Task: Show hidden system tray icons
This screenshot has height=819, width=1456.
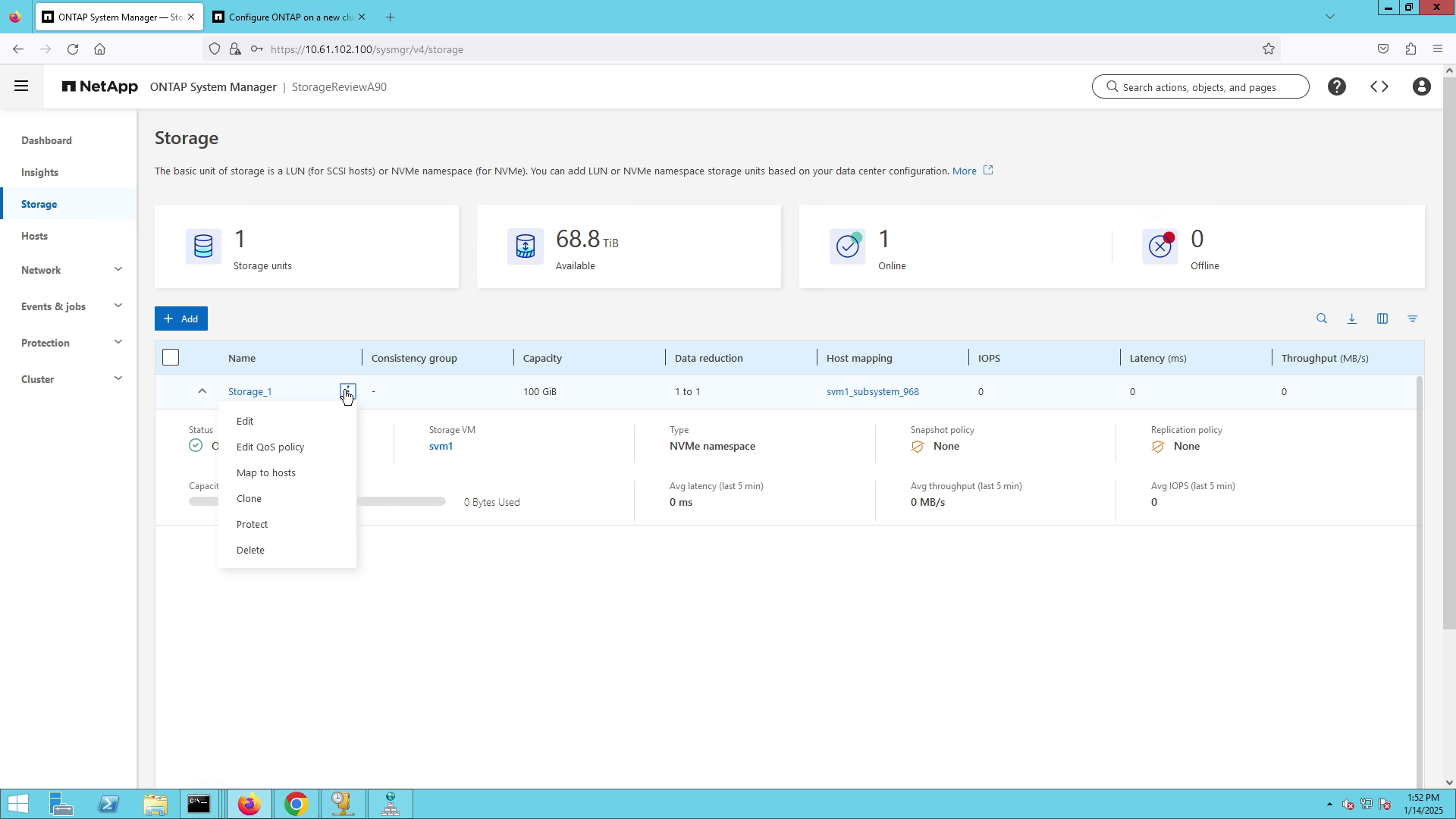Action: 1329,804
